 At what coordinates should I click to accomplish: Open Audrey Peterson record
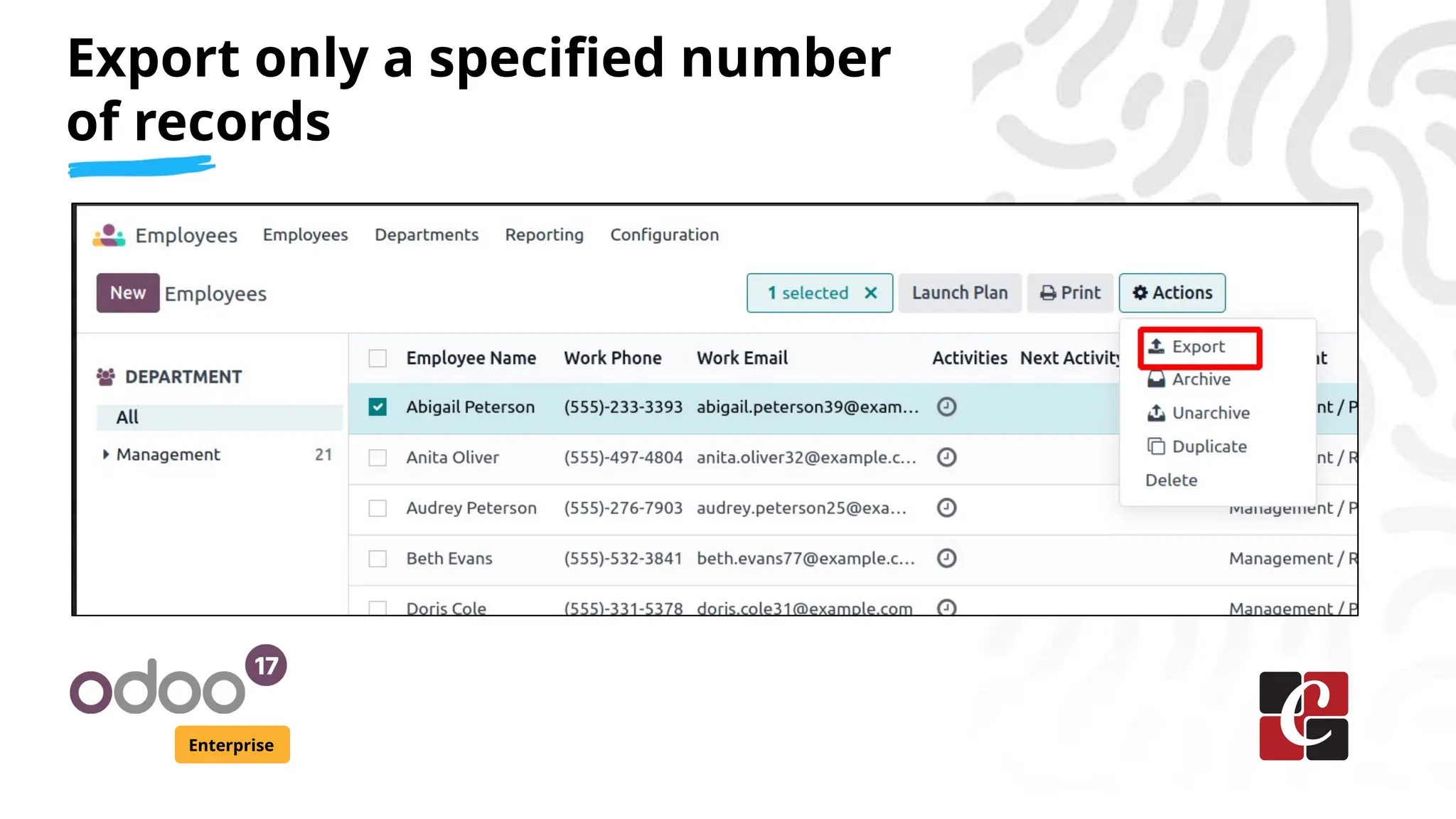pyautogui.click(x=471, y=508)
